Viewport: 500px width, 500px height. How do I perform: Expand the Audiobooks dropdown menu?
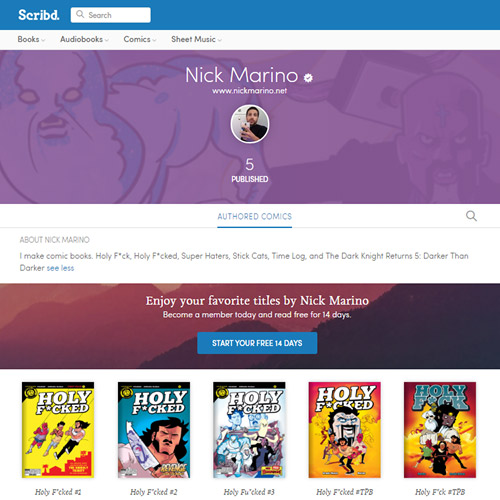pyautogui.click(x=84, y=39)
